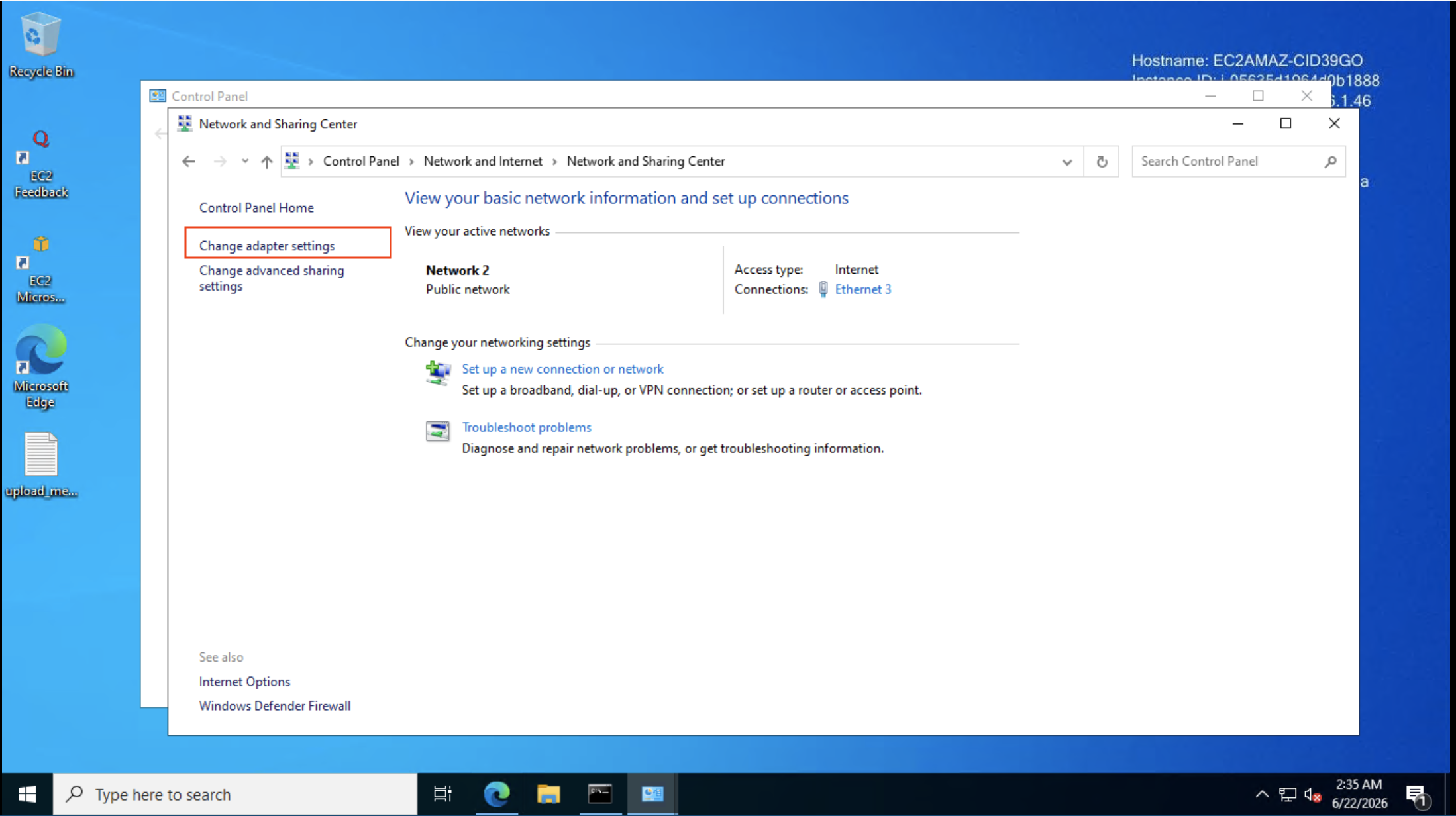The width and height of the screenshot is (1456, 816).
Task: Open the Recent locations dropdown arrow
Action: (x=244, y=161)
